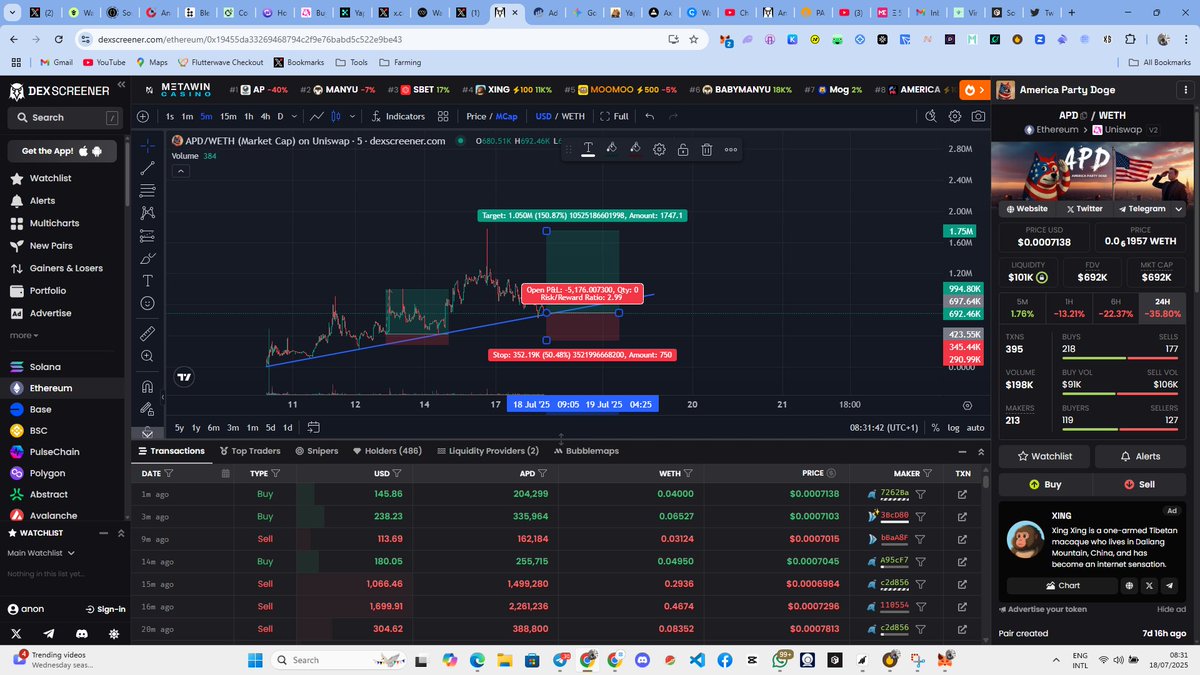
Task: Open the Top Traders tab
Action: [250, 451]
